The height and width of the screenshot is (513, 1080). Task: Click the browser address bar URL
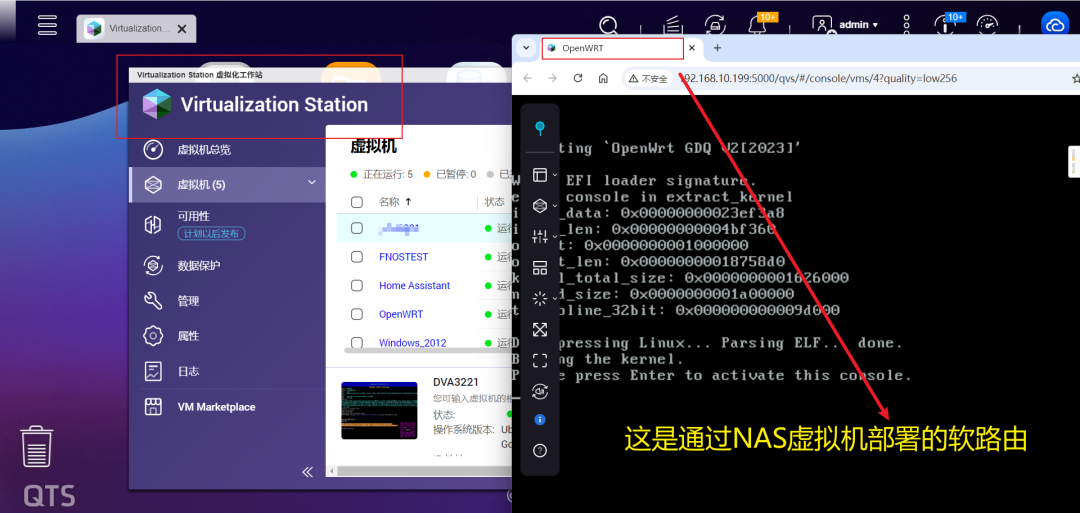(x=818, y=78)
